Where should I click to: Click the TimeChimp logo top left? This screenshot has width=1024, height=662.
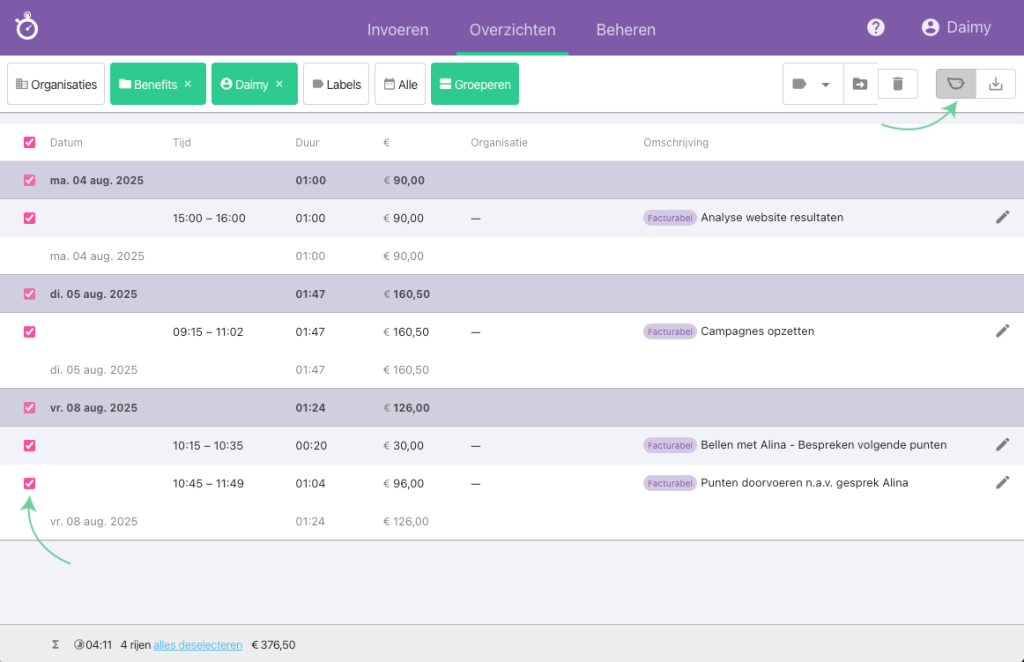pos(26,27)
